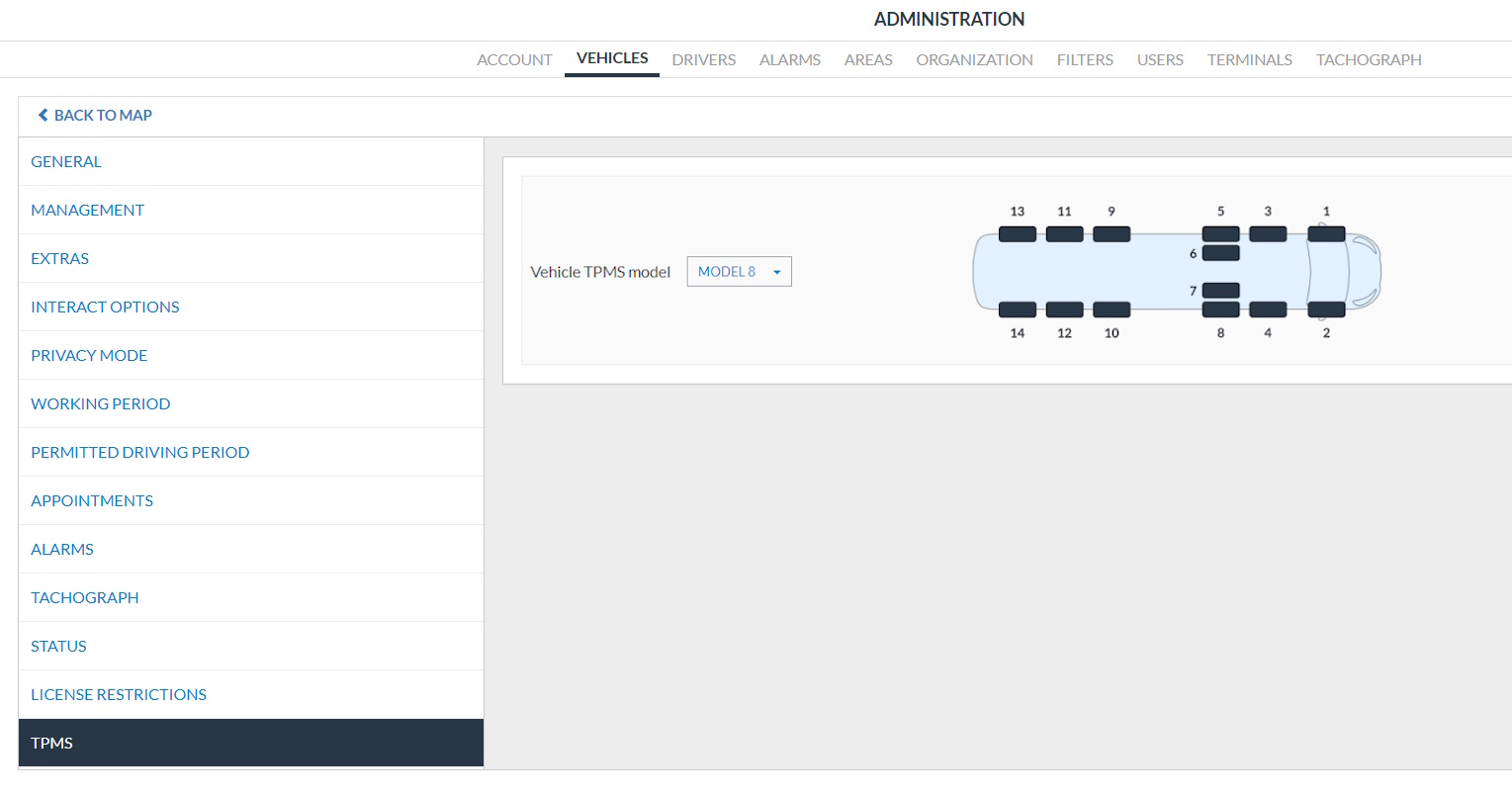Open Permitted Driving Period section

coord(139,453)
